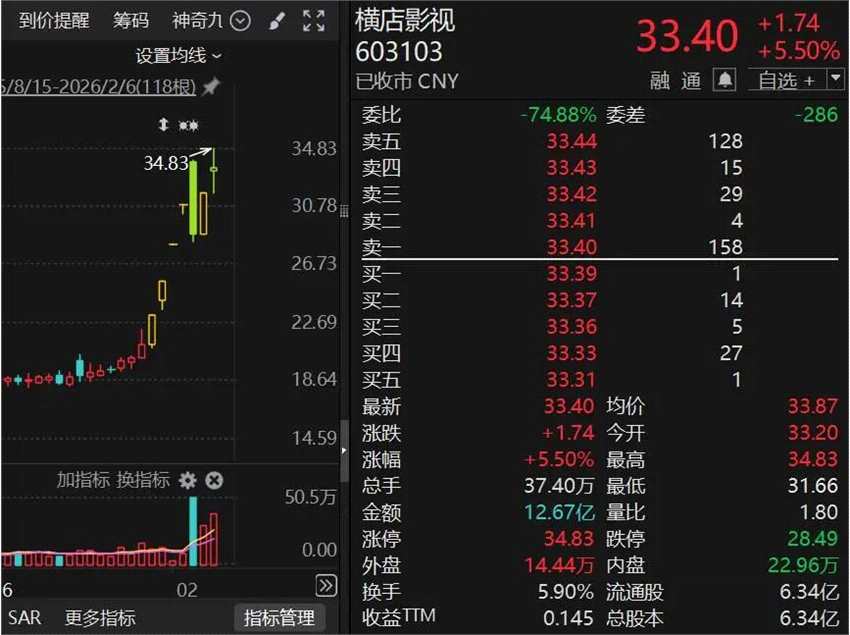The width and height of the screenshot is (850, 635).
Task: Open the dropdown arrow next to 自选
Action: [835, 80]
